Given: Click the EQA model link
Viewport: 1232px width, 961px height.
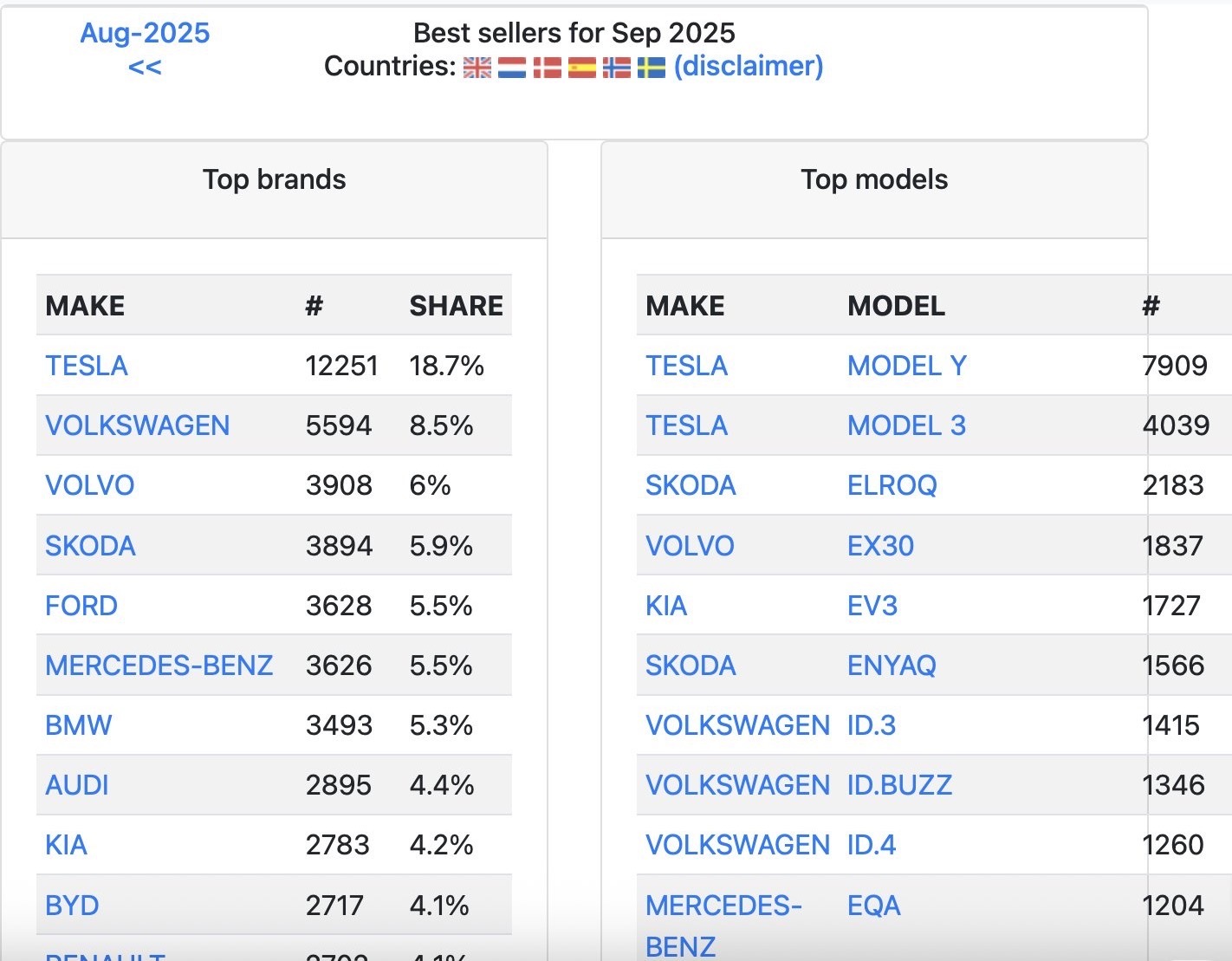Looking at the screenshot, I should 873,906.
